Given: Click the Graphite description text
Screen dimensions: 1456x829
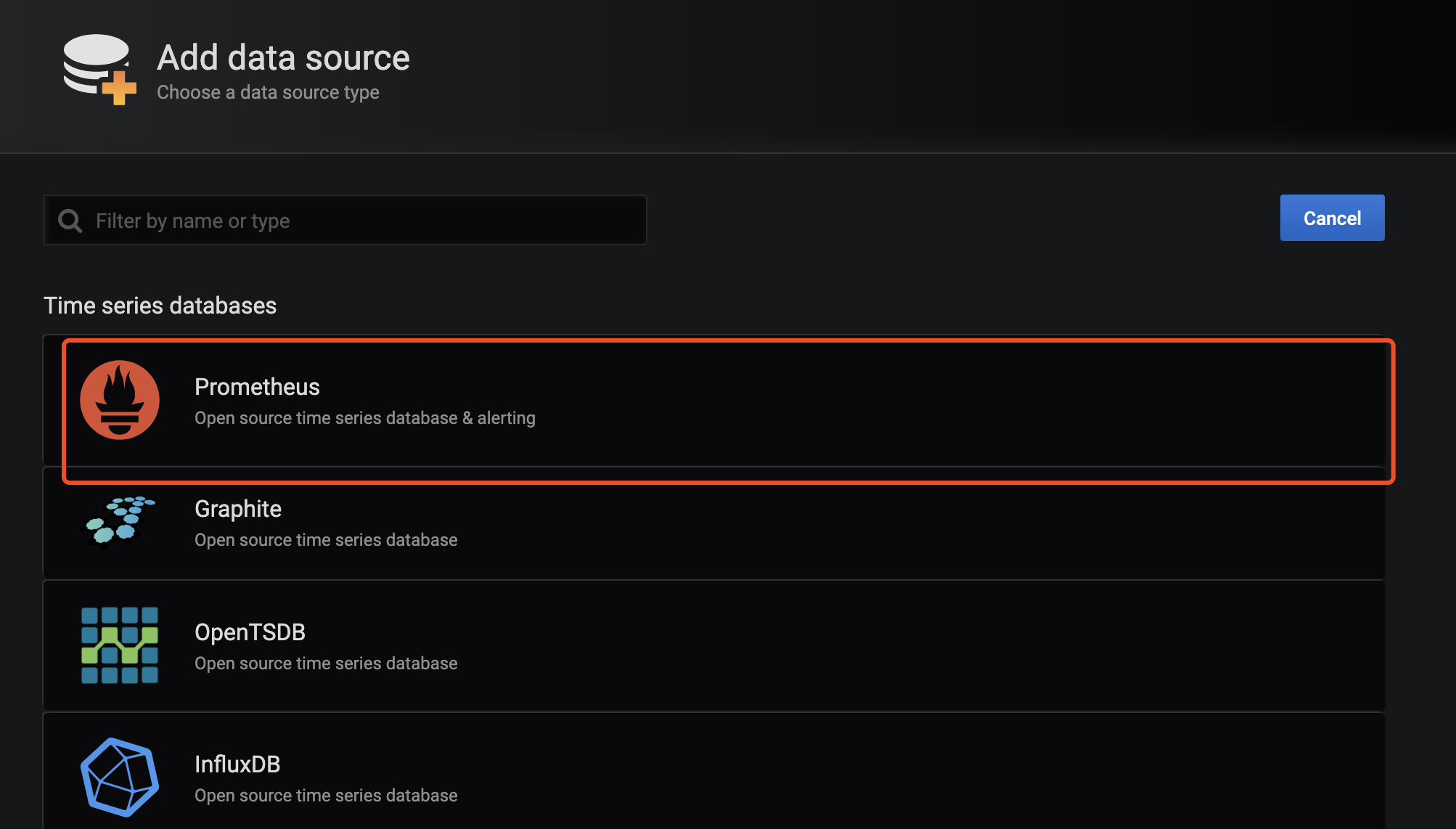Looking at the screenshot, I should click(326, 540).
